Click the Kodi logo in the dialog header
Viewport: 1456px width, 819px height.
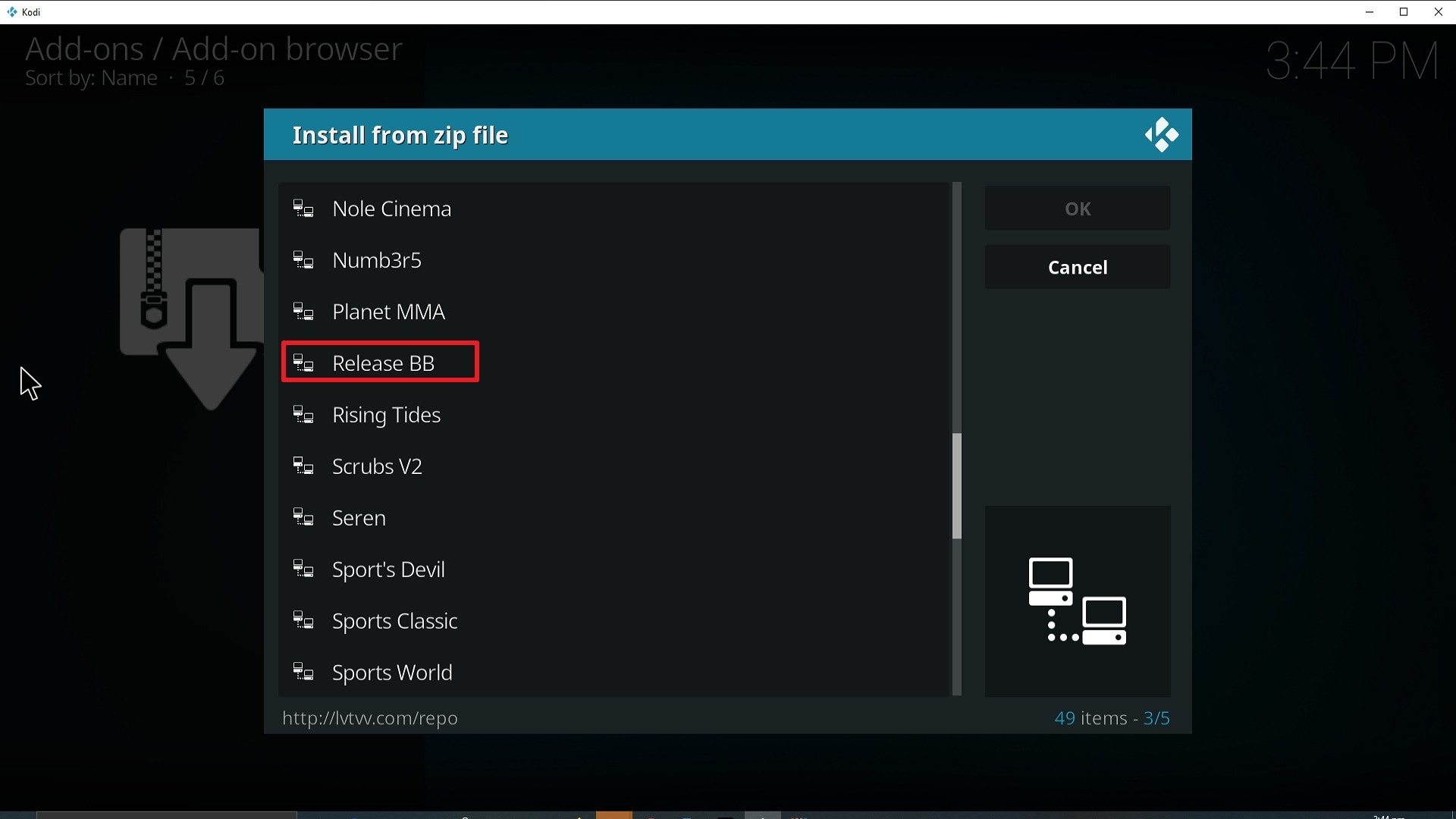(1162, 136)
